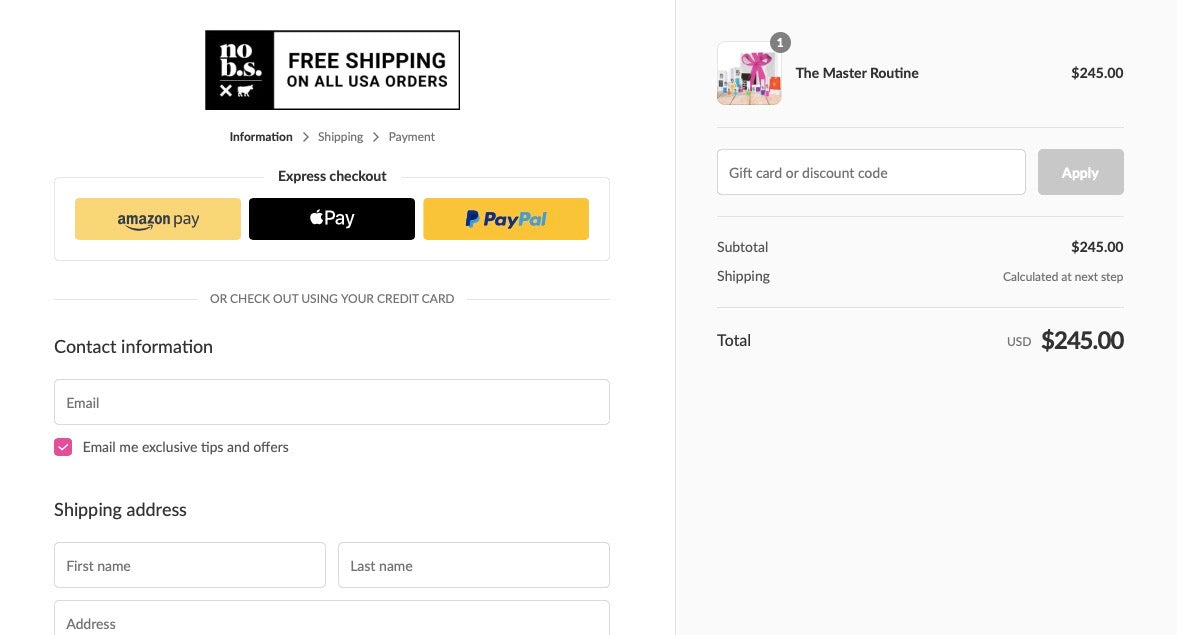This screenshot has height=635, width=1177.
Task: Check out using Apple Pay
Action: coord(332,219)
